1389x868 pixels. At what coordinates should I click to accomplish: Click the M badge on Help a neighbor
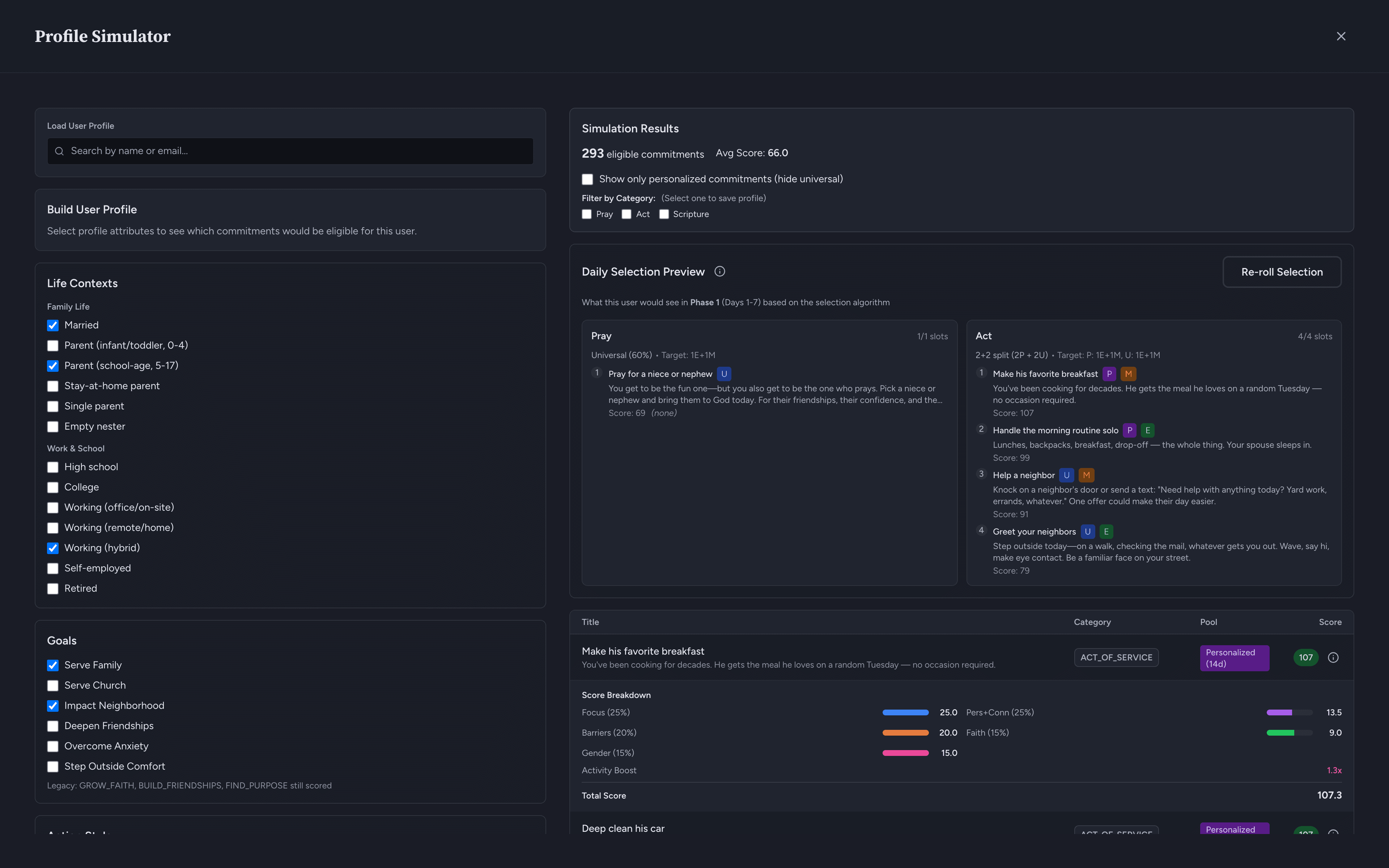pyautogui.click(x=1087, y=475)
